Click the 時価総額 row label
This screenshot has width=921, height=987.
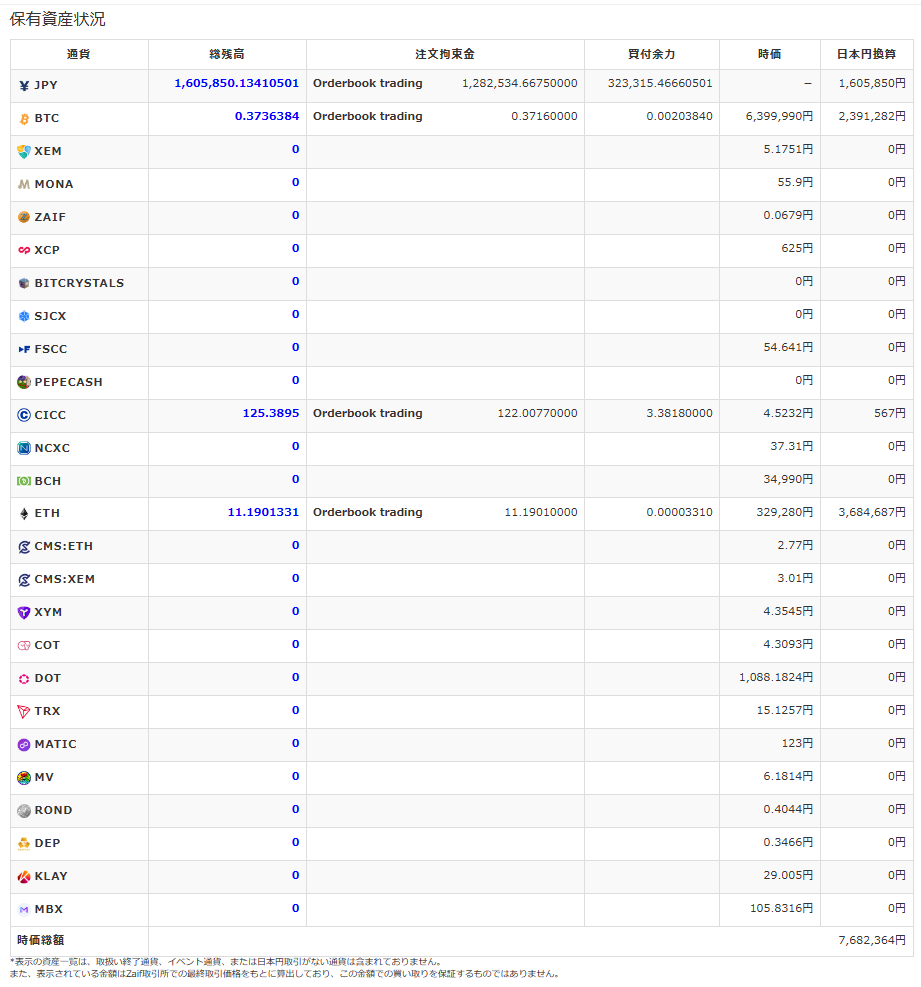point(40,940)
